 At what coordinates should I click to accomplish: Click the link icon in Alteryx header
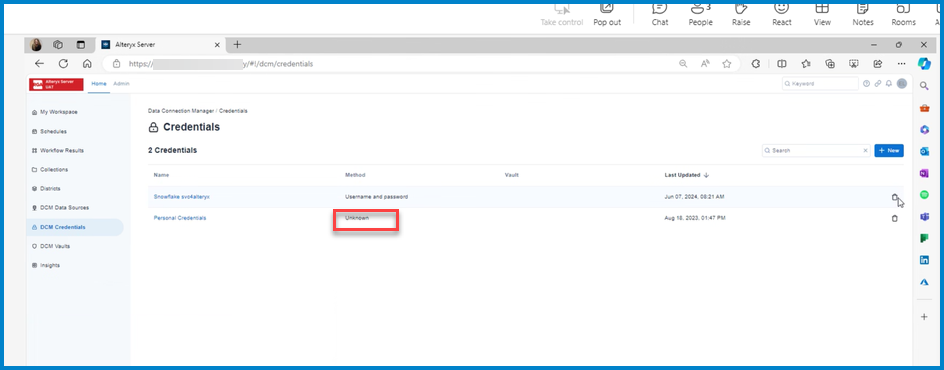coord(878,84)
